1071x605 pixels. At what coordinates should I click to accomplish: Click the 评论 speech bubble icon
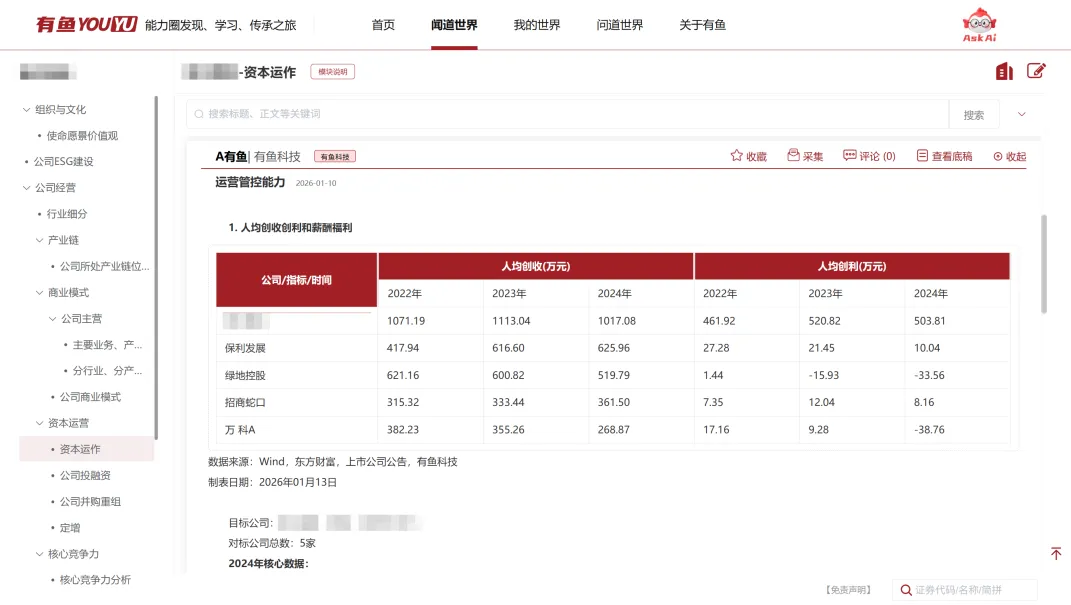click(x=850, y=156)
